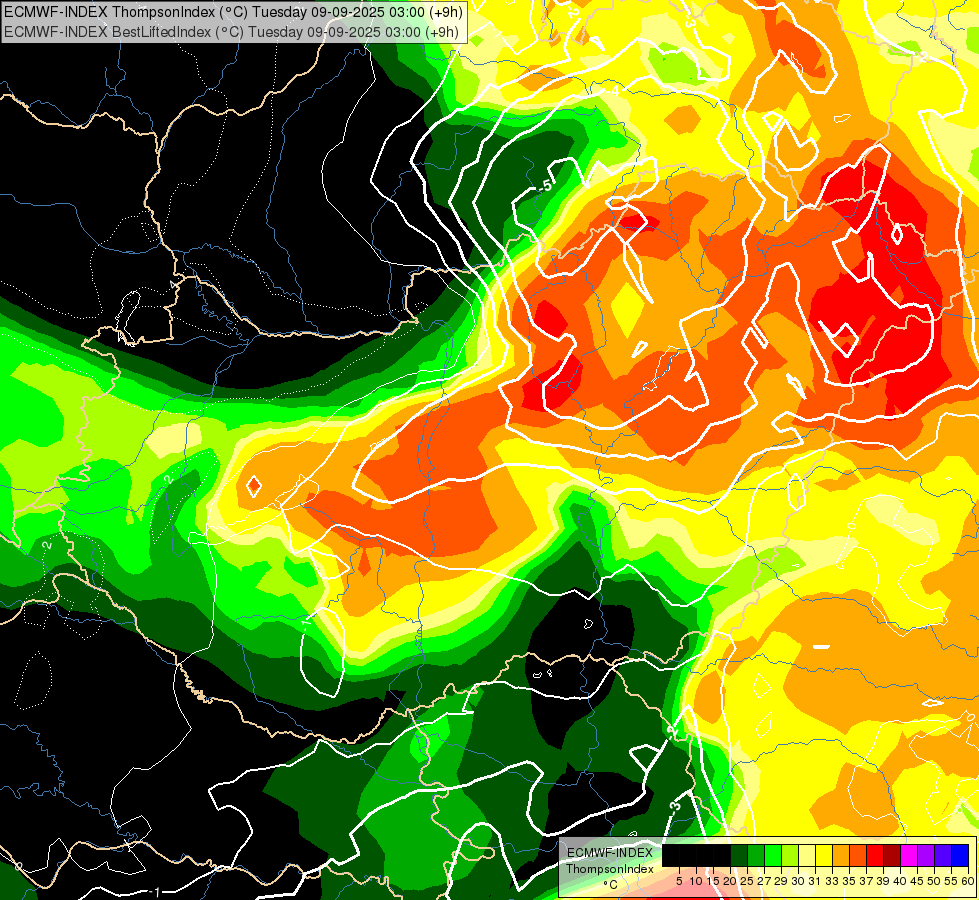Image resolution: width=979 pixels, height=900 pixels.
Task: Click the -5 contour label on the map
Action: point(546,186)
